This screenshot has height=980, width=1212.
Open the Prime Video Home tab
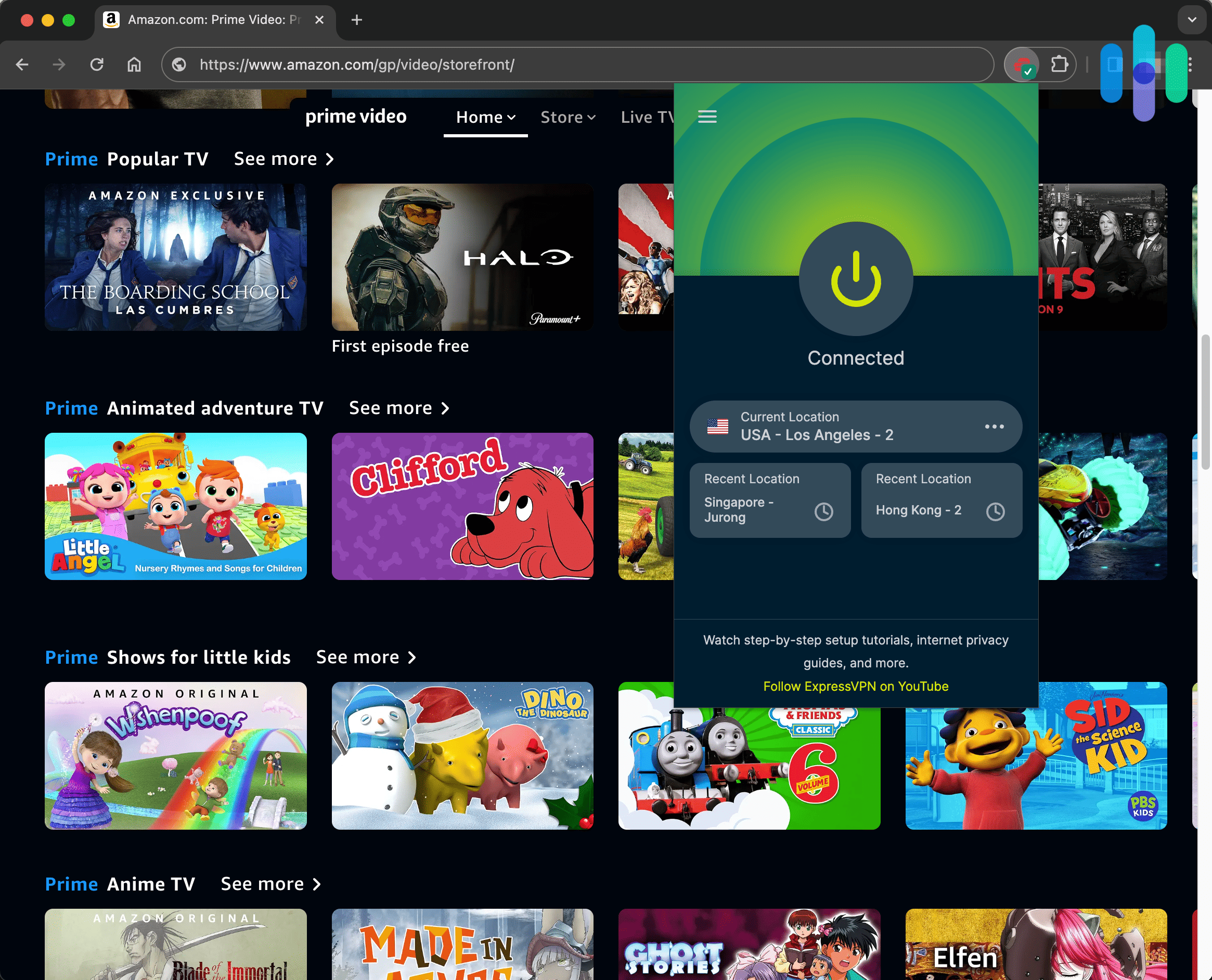(480, 118)
